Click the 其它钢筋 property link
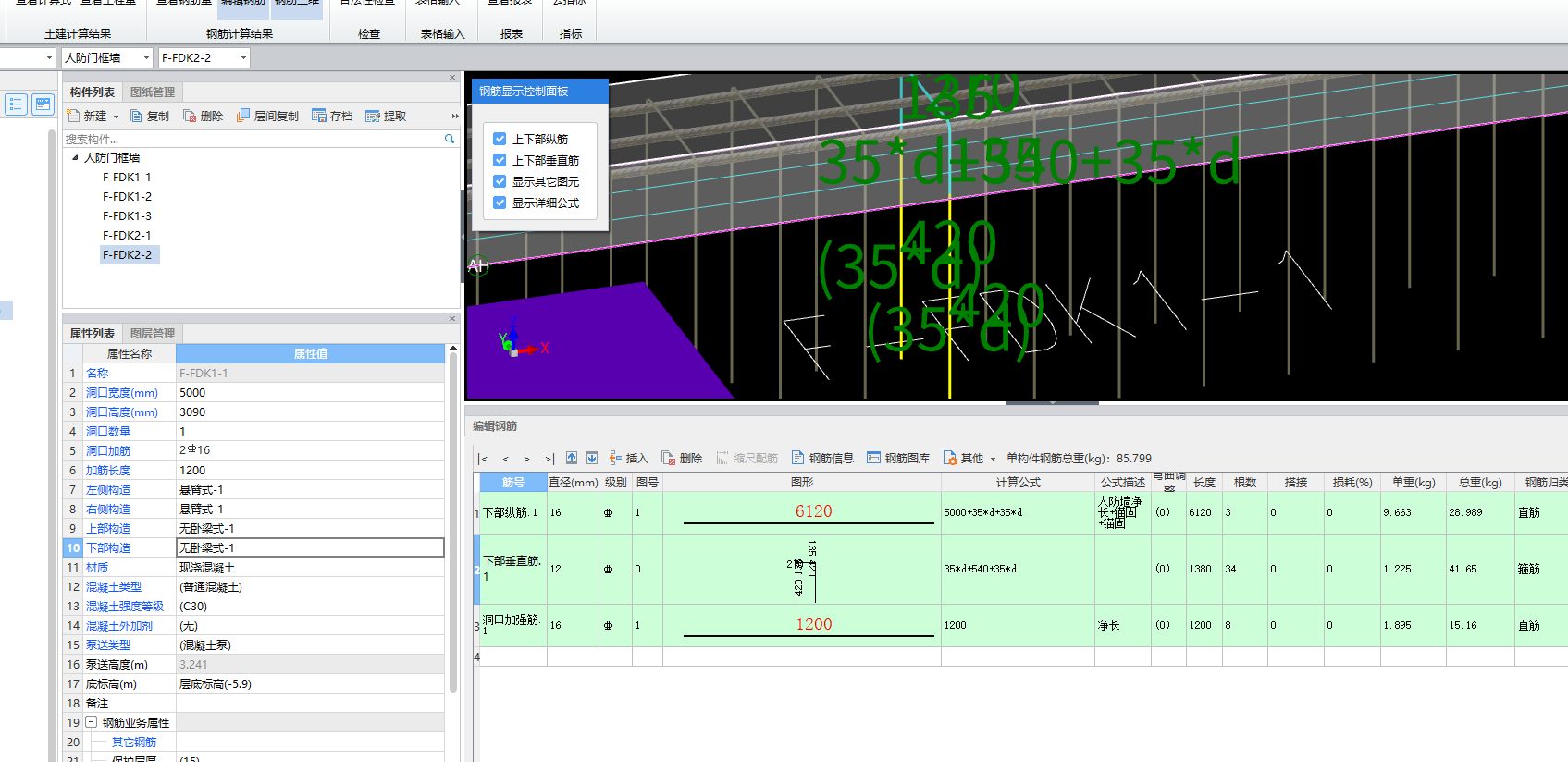The width and height of the screenshot is (1568, 762). (x=134, y=742)
